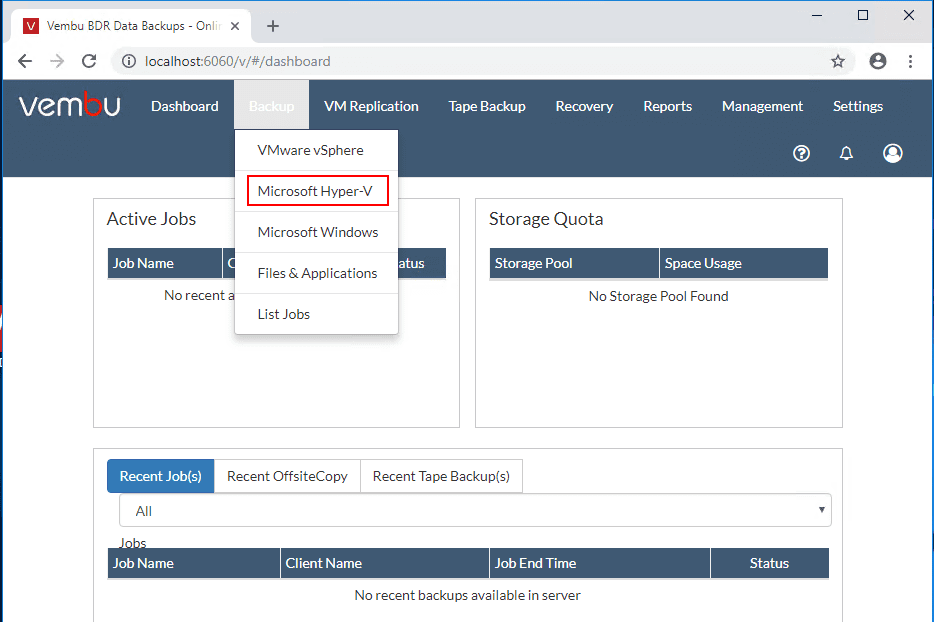Image resolution: width=934 pixels, height=622 pixels.
Task: Select List Jobs from Backup menu
Action: (316, 314)
